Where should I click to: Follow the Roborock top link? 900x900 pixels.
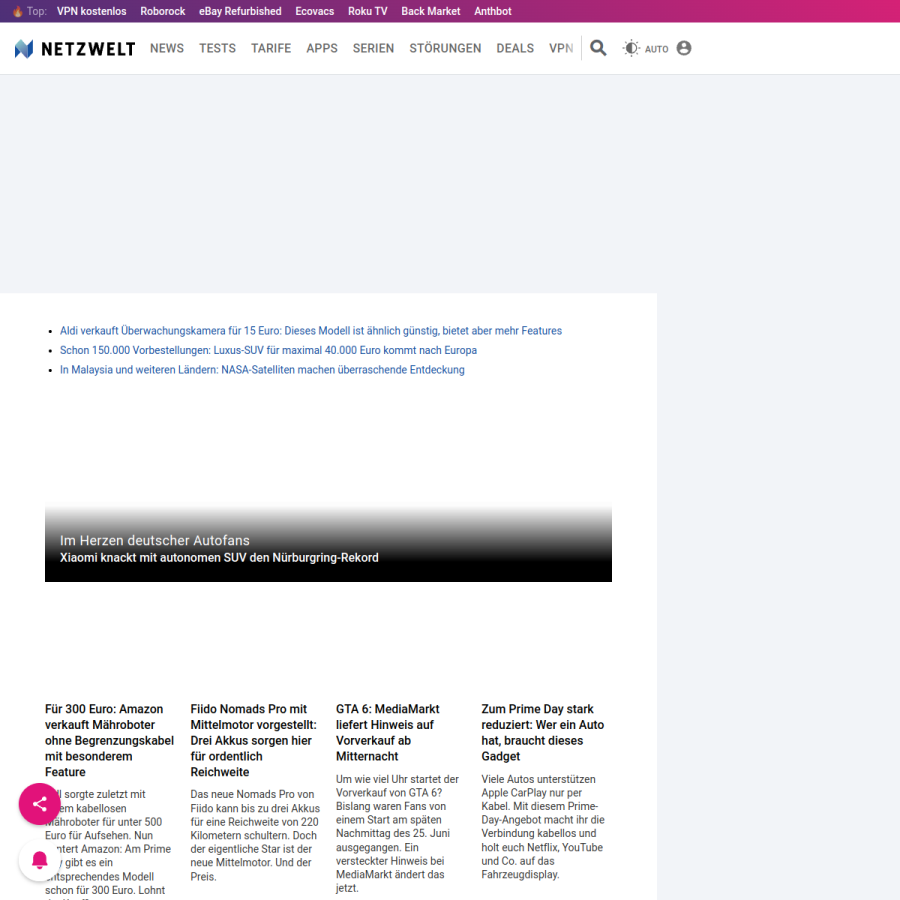pos(162,11)
